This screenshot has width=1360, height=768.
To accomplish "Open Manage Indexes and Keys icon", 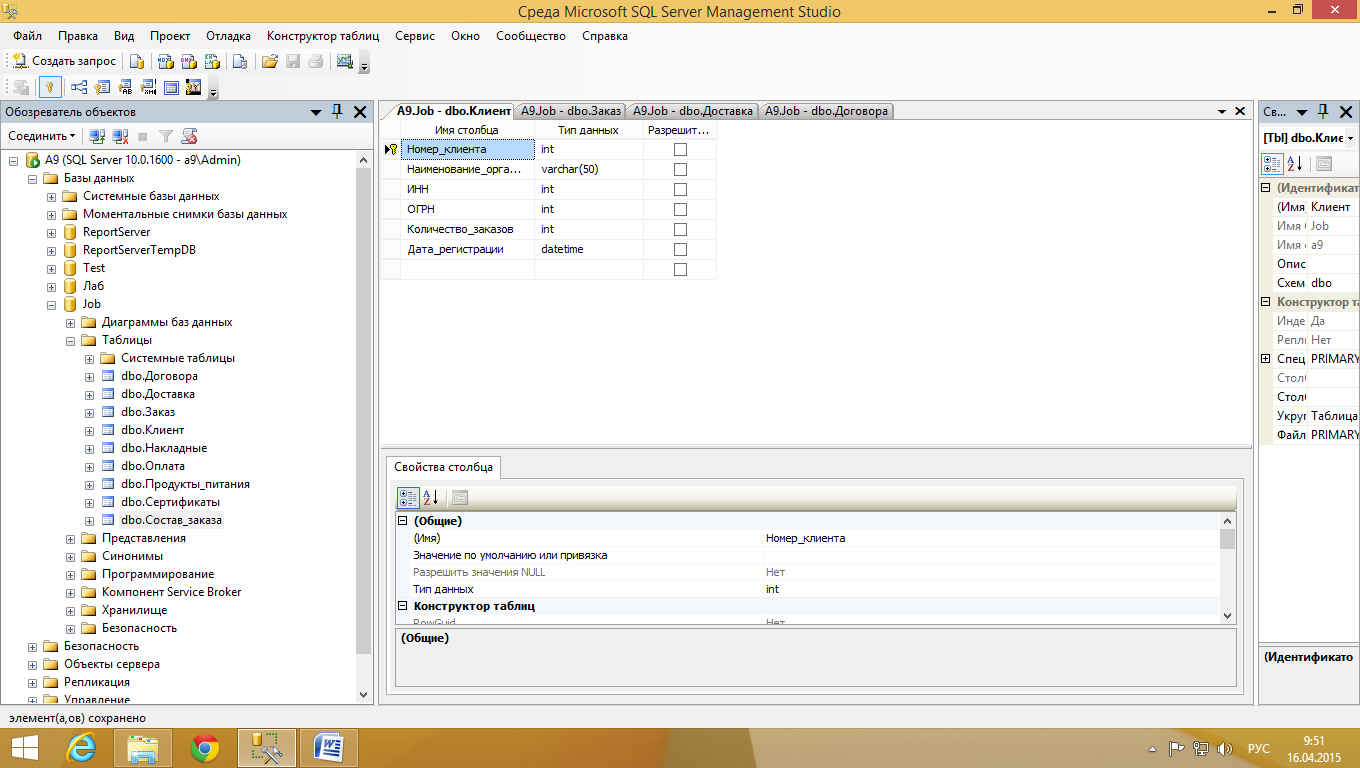I will coord(102,87).
